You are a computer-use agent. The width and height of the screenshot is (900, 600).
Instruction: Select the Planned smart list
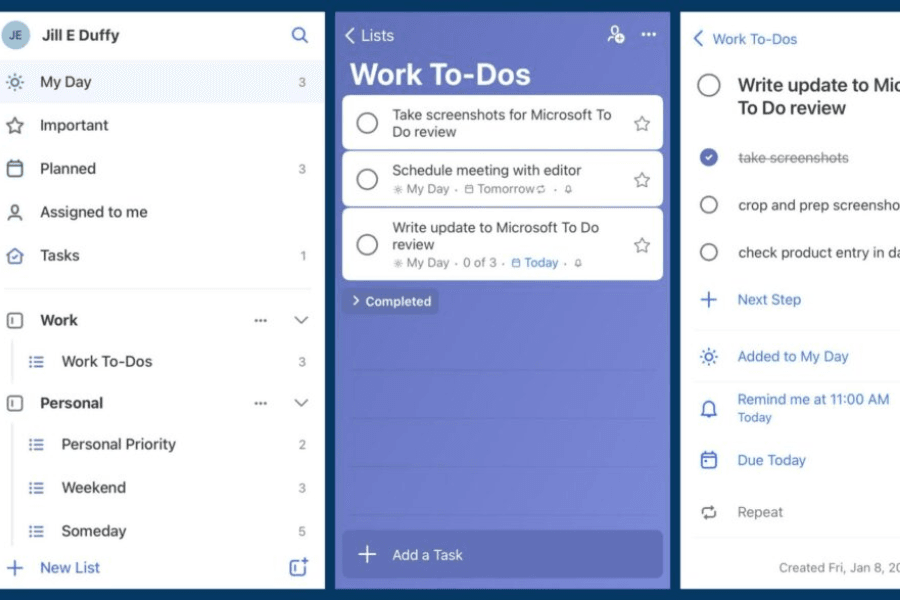coord(68,169)
